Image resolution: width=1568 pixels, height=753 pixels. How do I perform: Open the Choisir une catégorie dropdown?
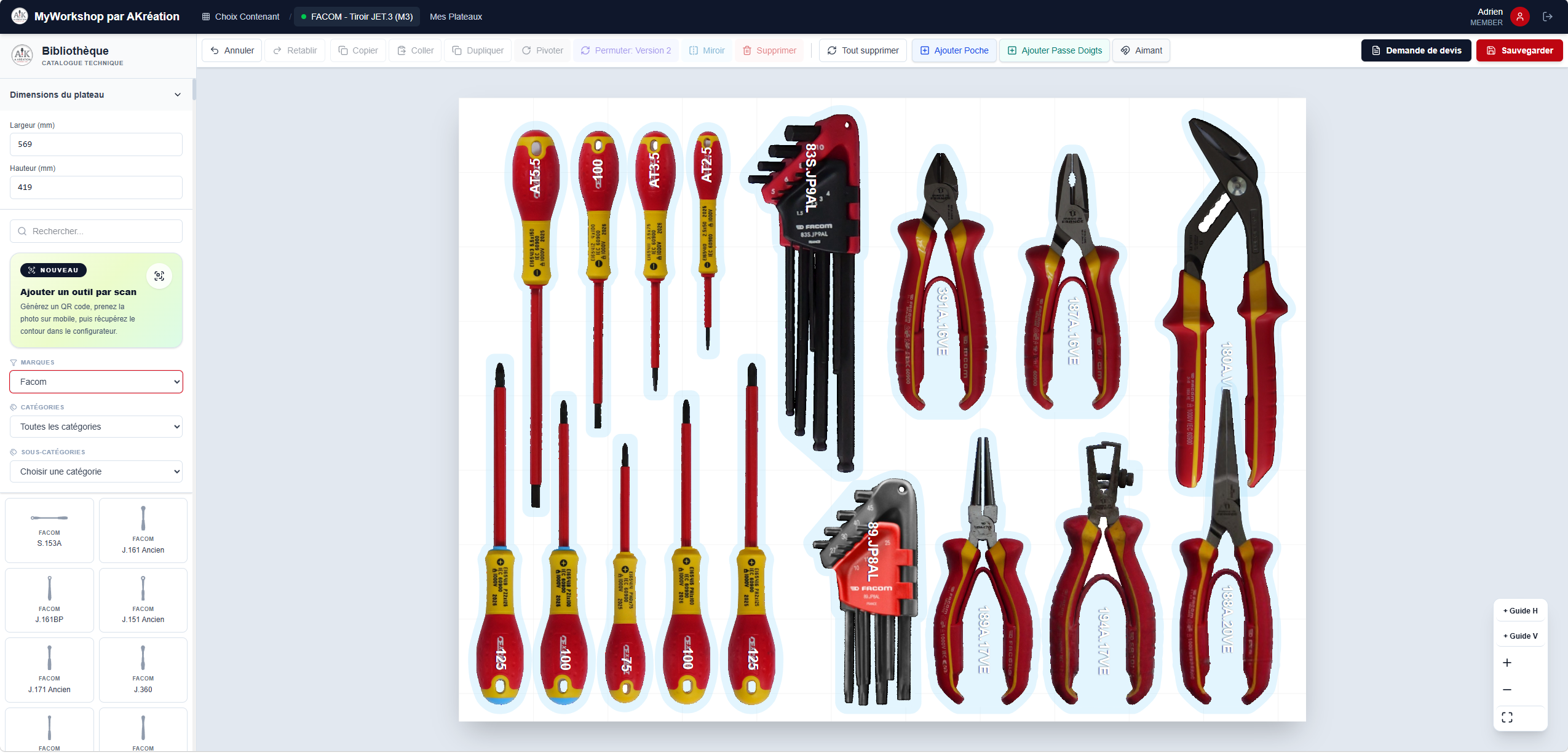(96, 471)
